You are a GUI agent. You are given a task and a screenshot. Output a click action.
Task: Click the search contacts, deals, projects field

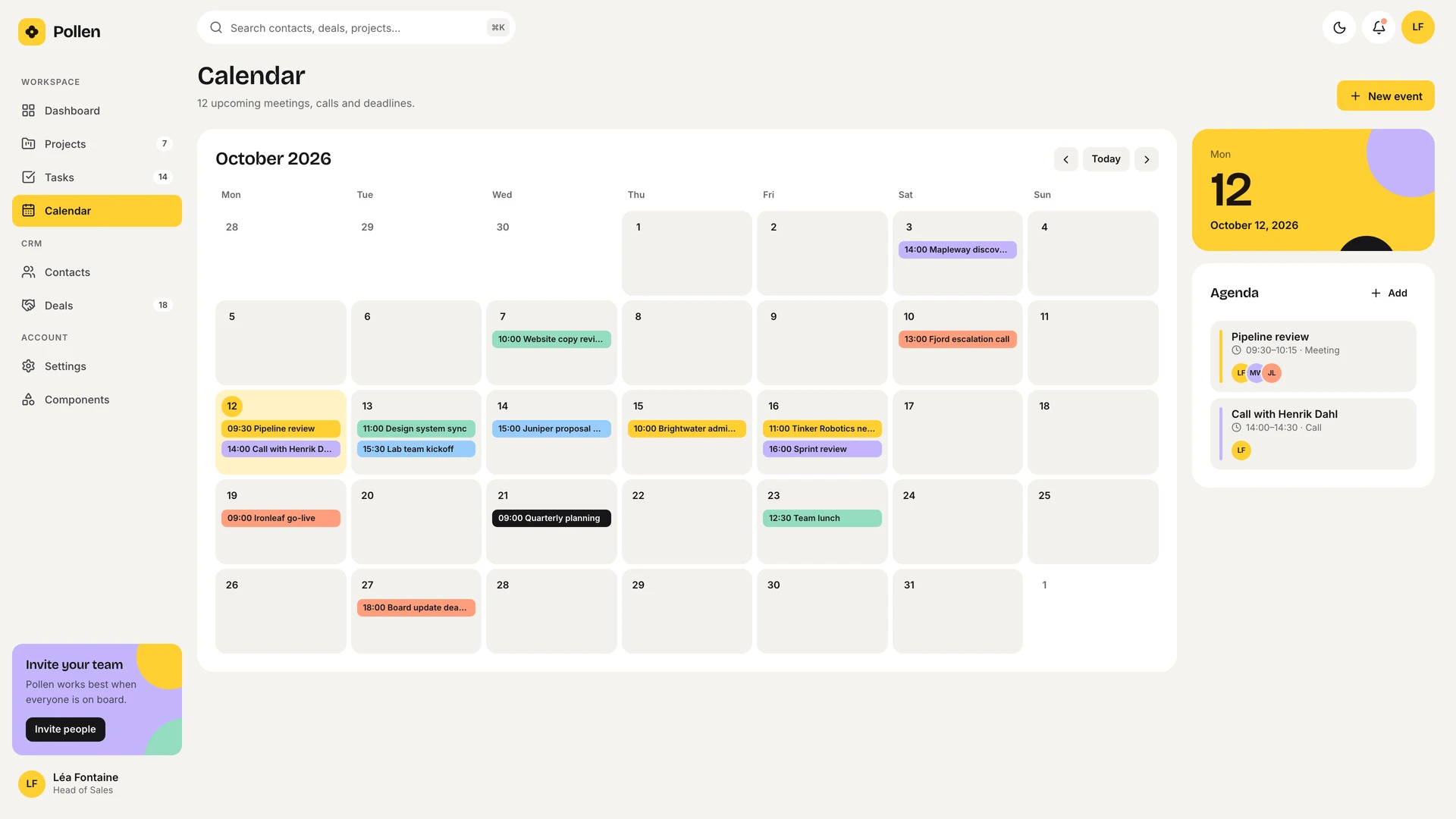click(356, 27)
